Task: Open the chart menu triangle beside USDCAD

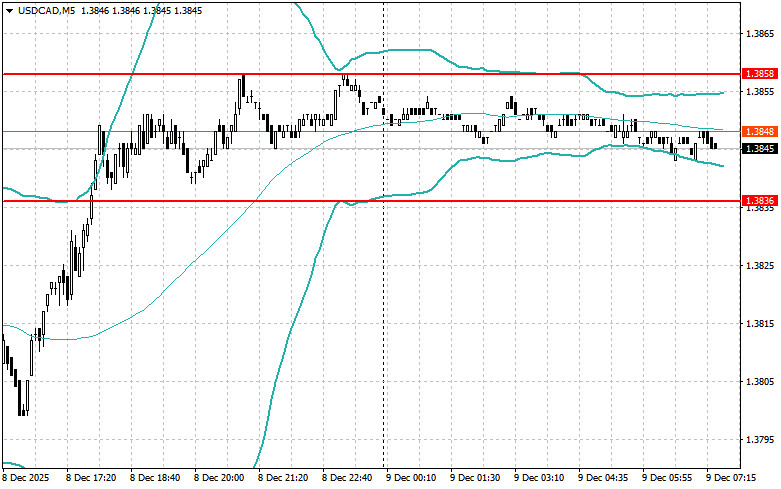Action: pyautogui.click(x=9, y=10)
